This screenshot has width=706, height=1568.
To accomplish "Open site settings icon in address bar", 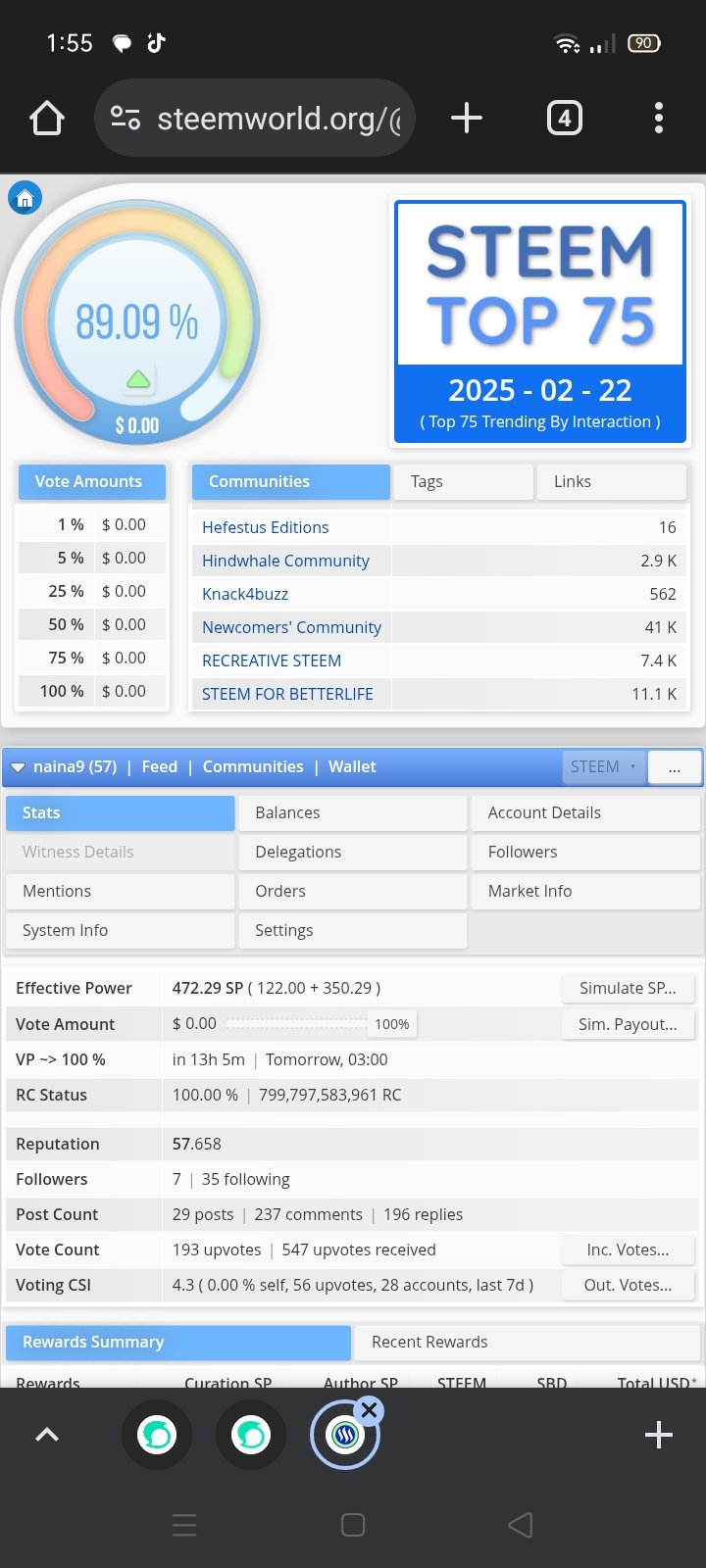I will pos(126,119).
